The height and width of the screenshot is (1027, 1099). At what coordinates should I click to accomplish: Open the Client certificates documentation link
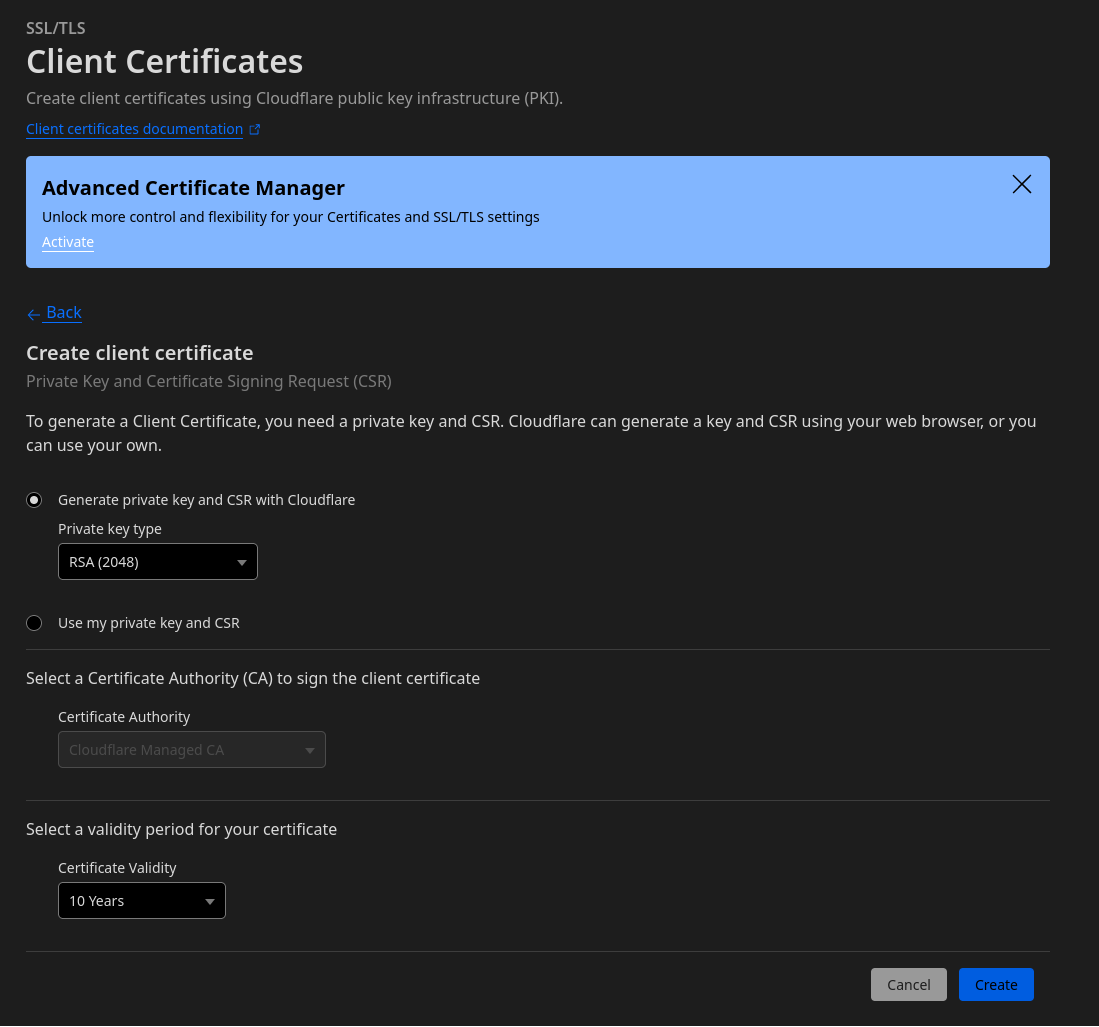pyautogui.click(x=135, y=129)
